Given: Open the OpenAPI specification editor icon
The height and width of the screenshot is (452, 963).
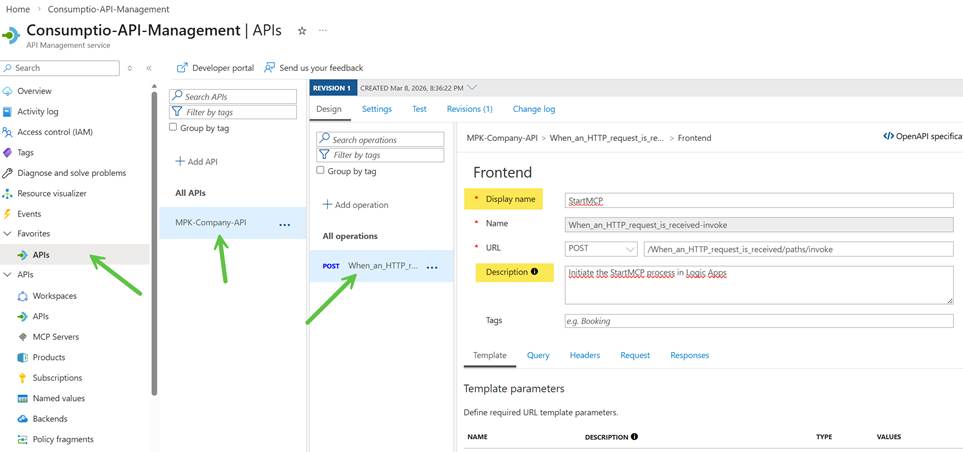Looking at the screenshot, I should click(889, 136).
